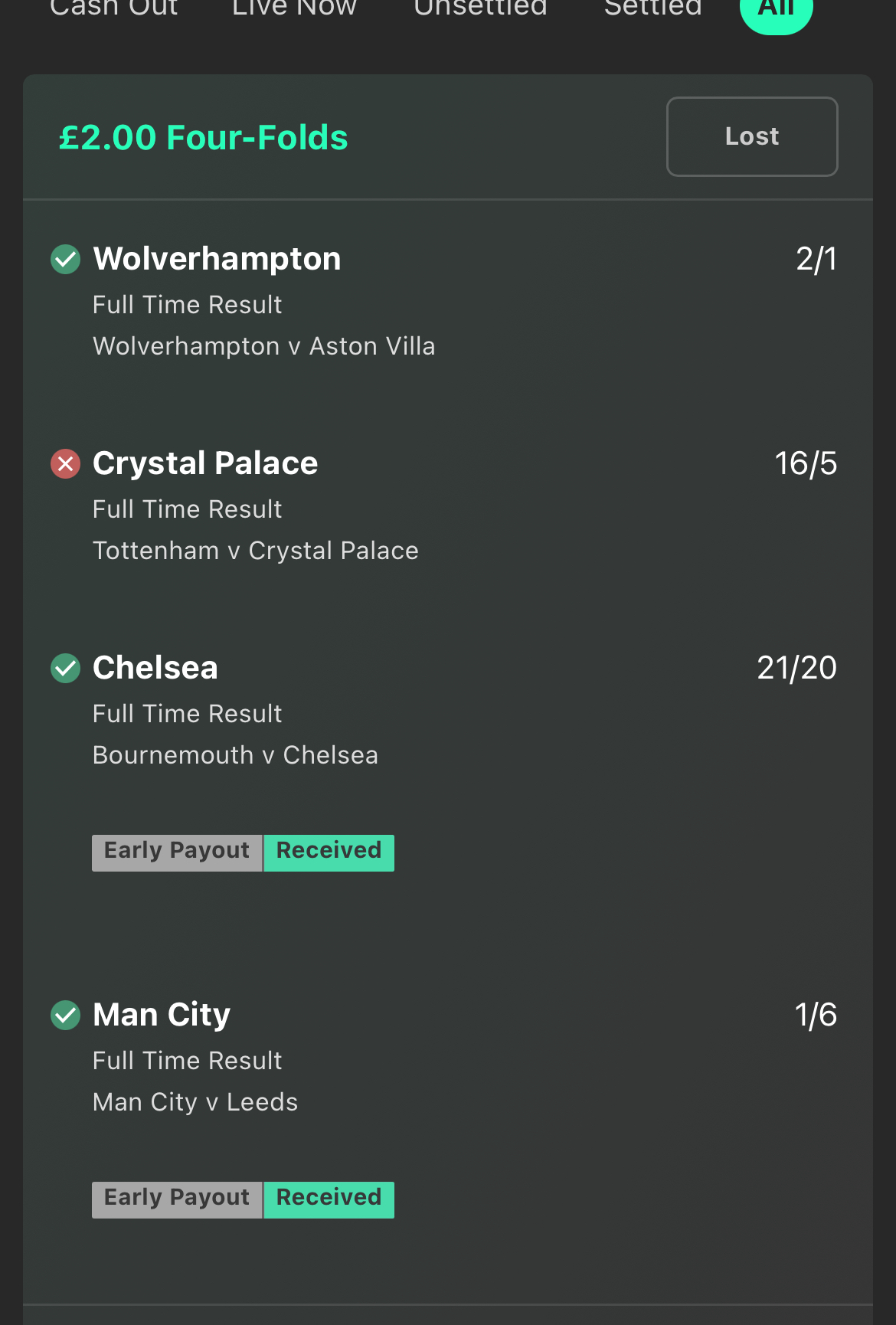Tap the green tick beside Chelsea

(66, 668)
